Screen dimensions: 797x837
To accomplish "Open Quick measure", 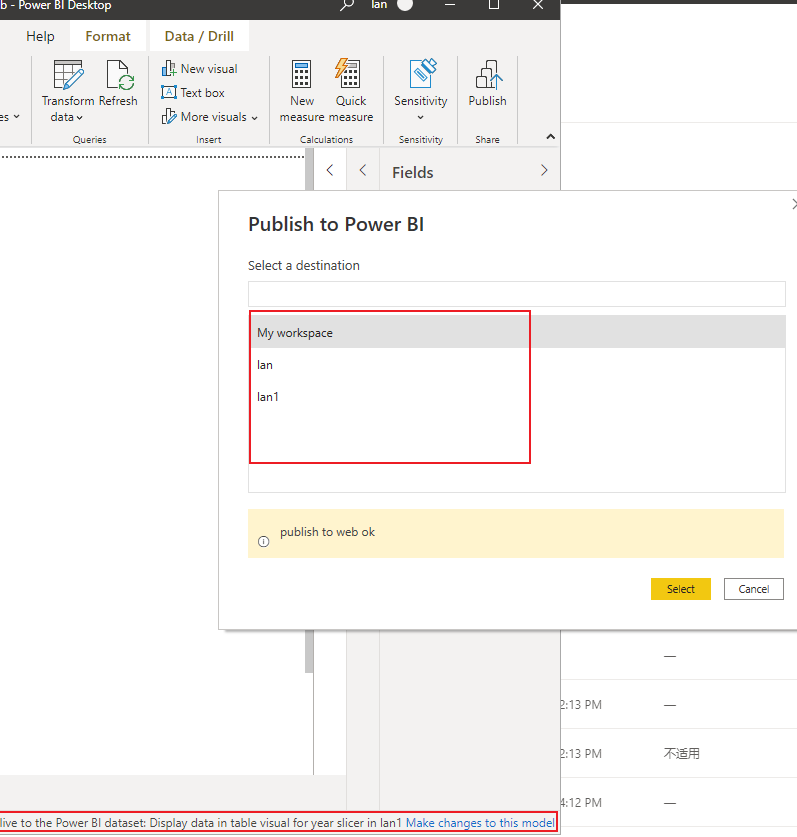I will [x=351, y=91].
